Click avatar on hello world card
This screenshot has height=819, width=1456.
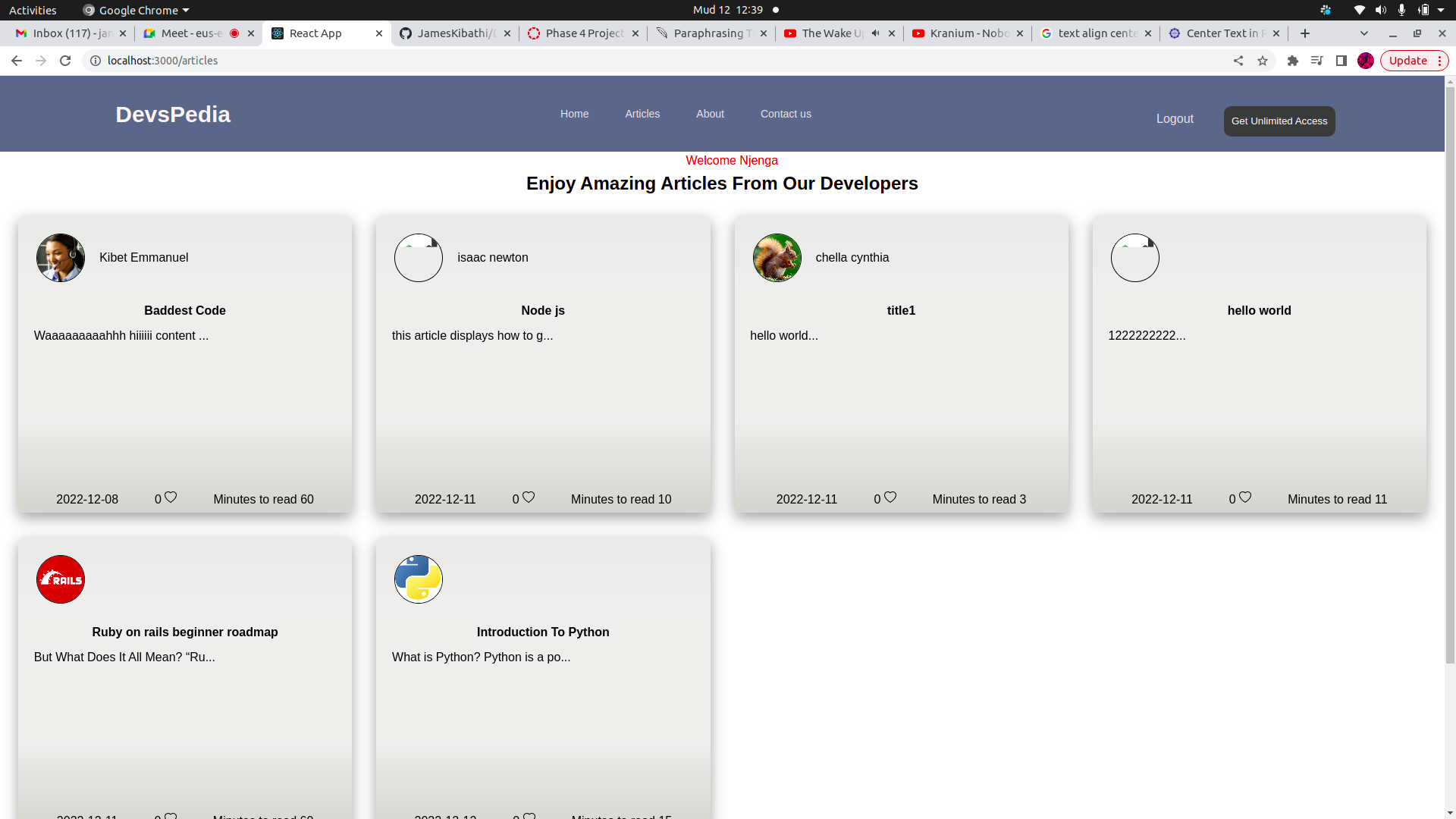click(x=1135, y=258)
